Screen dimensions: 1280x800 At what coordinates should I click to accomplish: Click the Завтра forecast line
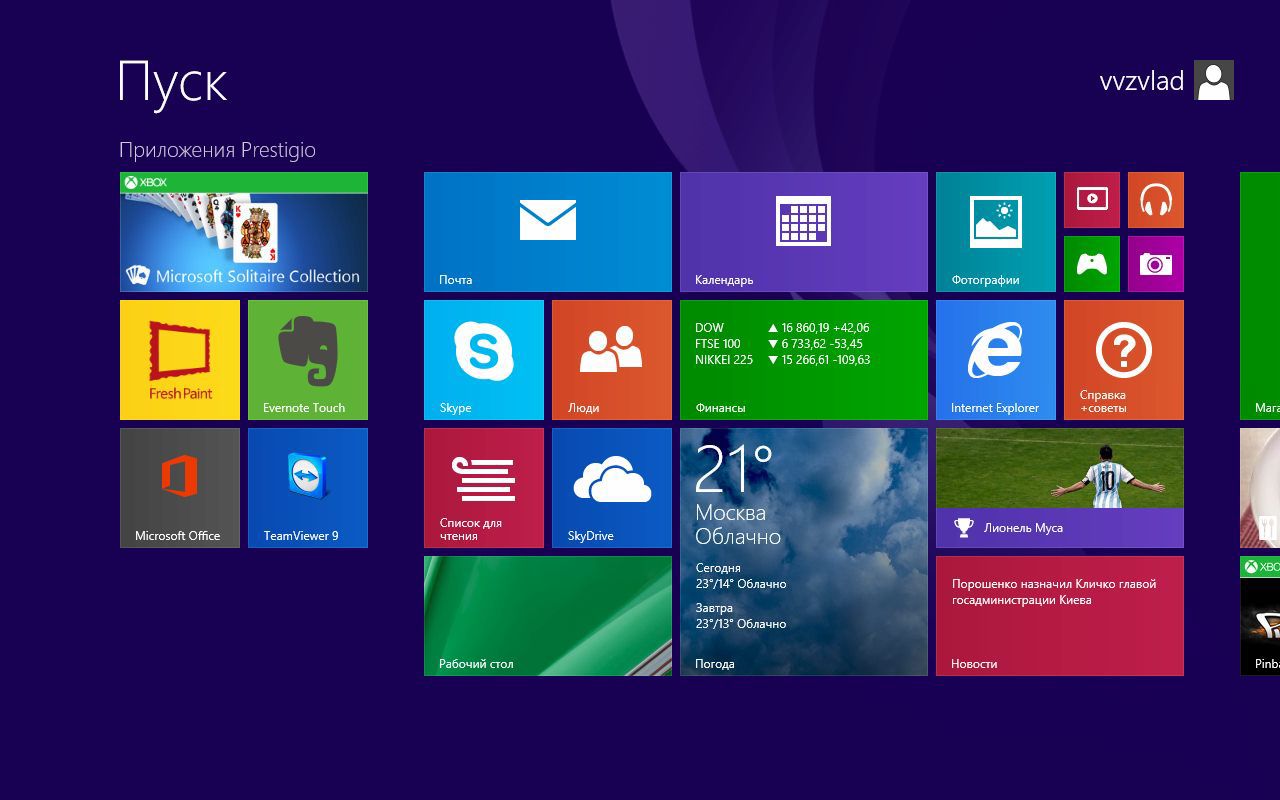741,616
